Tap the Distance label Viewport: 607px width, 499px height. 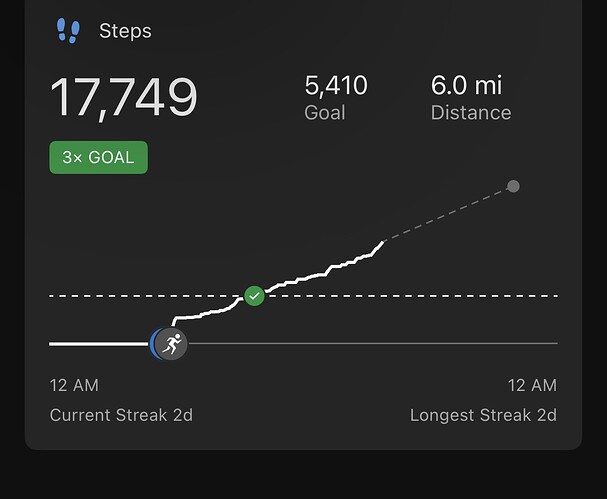point(471,113)
